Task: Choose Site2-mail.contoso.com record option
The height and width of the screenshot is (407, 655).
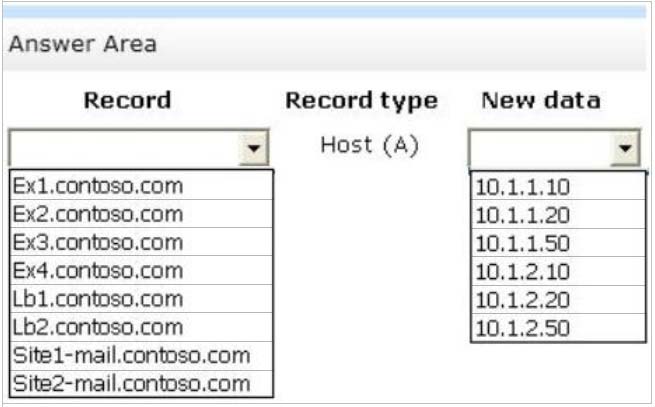Action: [x=141, y=383]
